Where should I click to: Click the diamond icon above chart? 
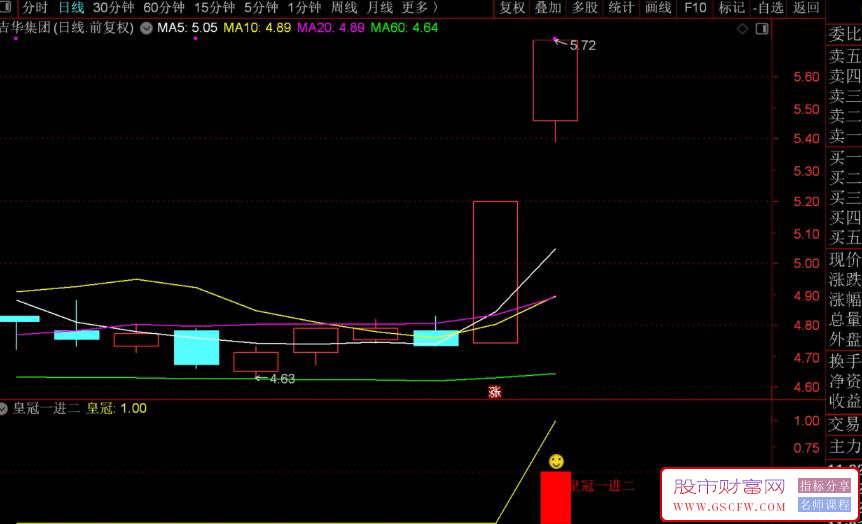[x=742, y=29]
